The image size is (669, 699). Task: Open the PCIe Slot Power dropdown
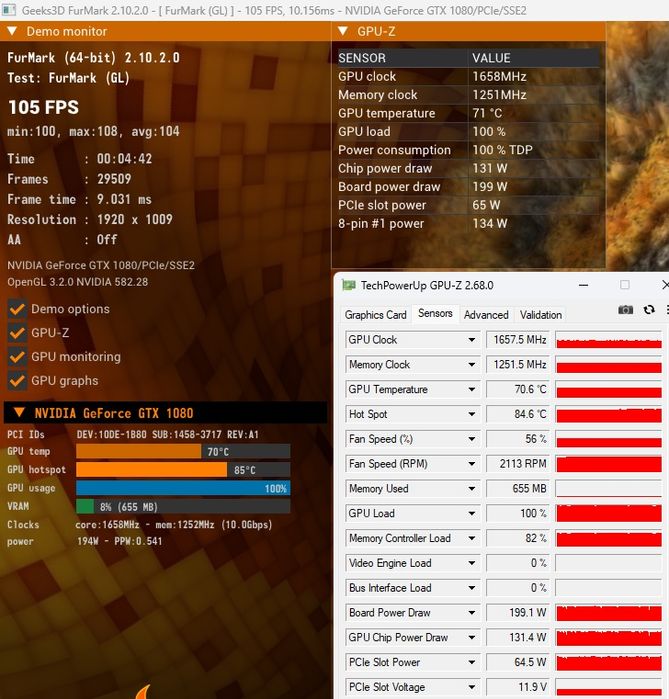click(x=472, y=662)
